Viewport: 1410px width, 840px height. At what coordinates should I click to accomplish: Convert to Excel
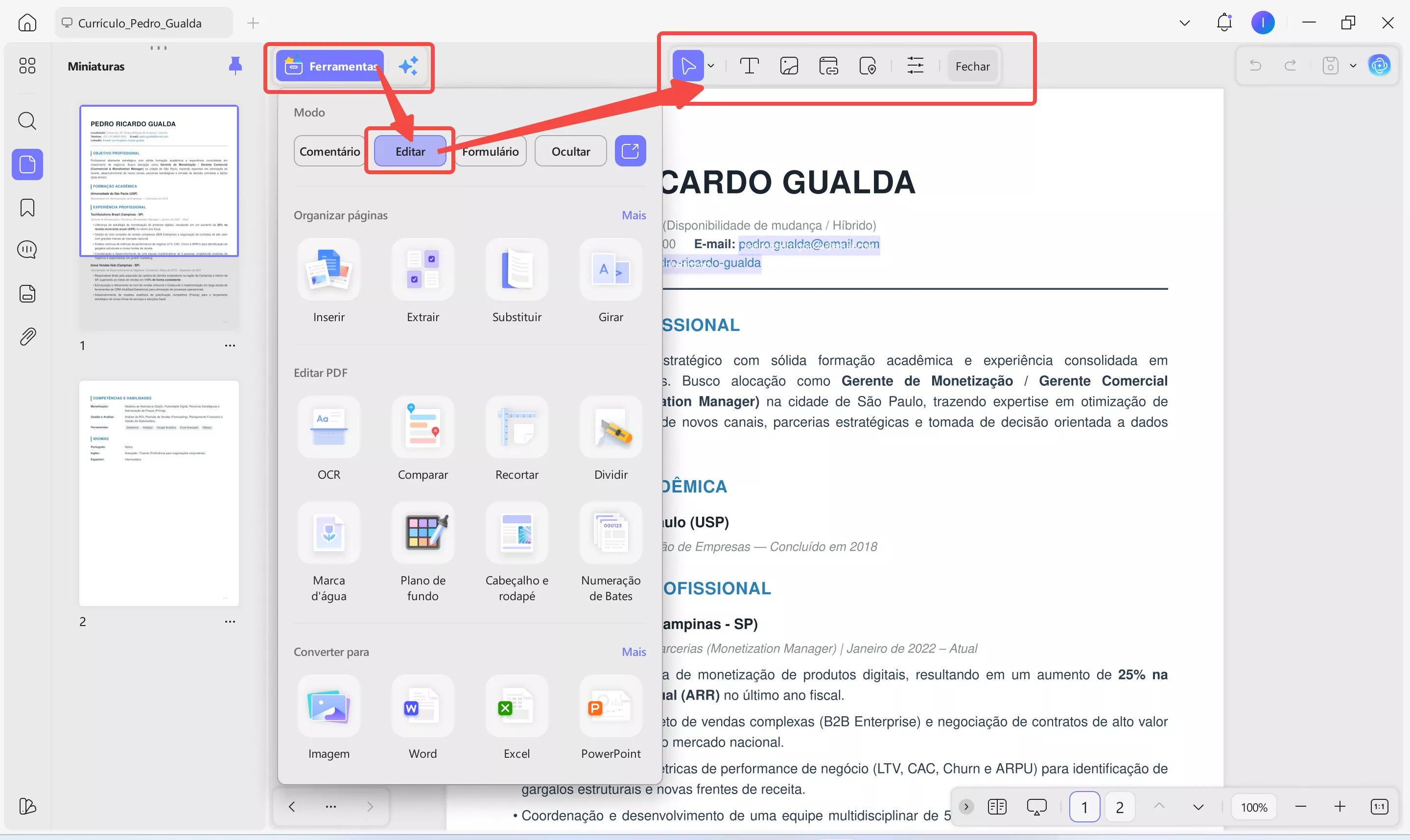click(517, 718)
